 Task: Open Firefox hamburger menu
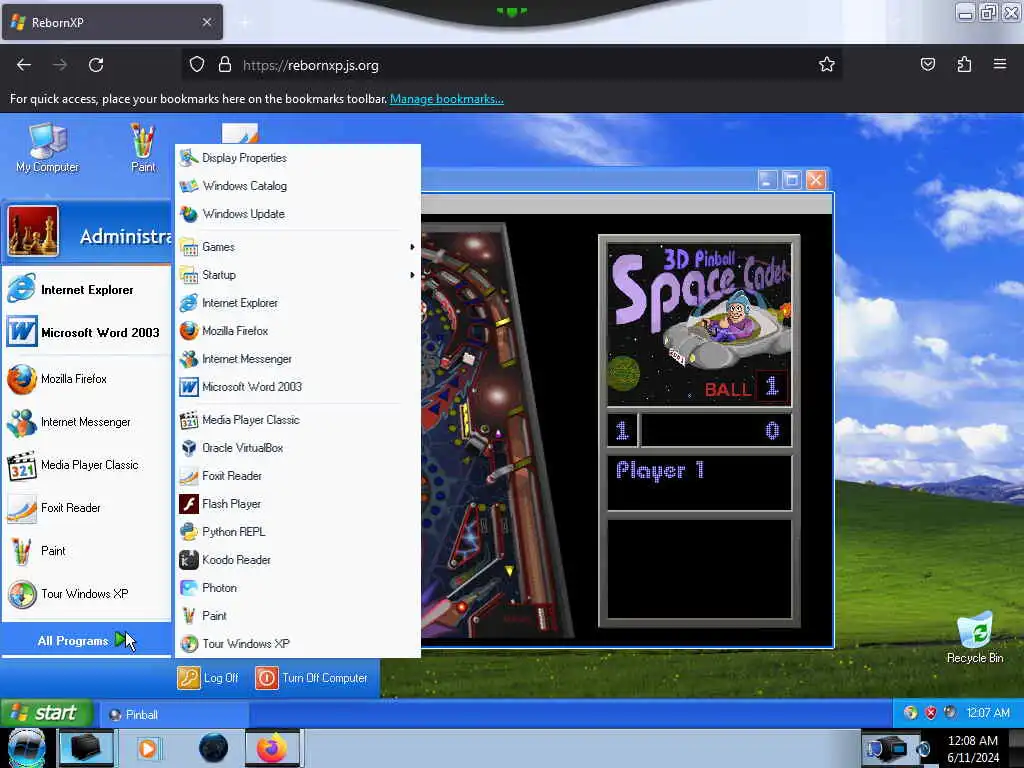click(1000, 64)
